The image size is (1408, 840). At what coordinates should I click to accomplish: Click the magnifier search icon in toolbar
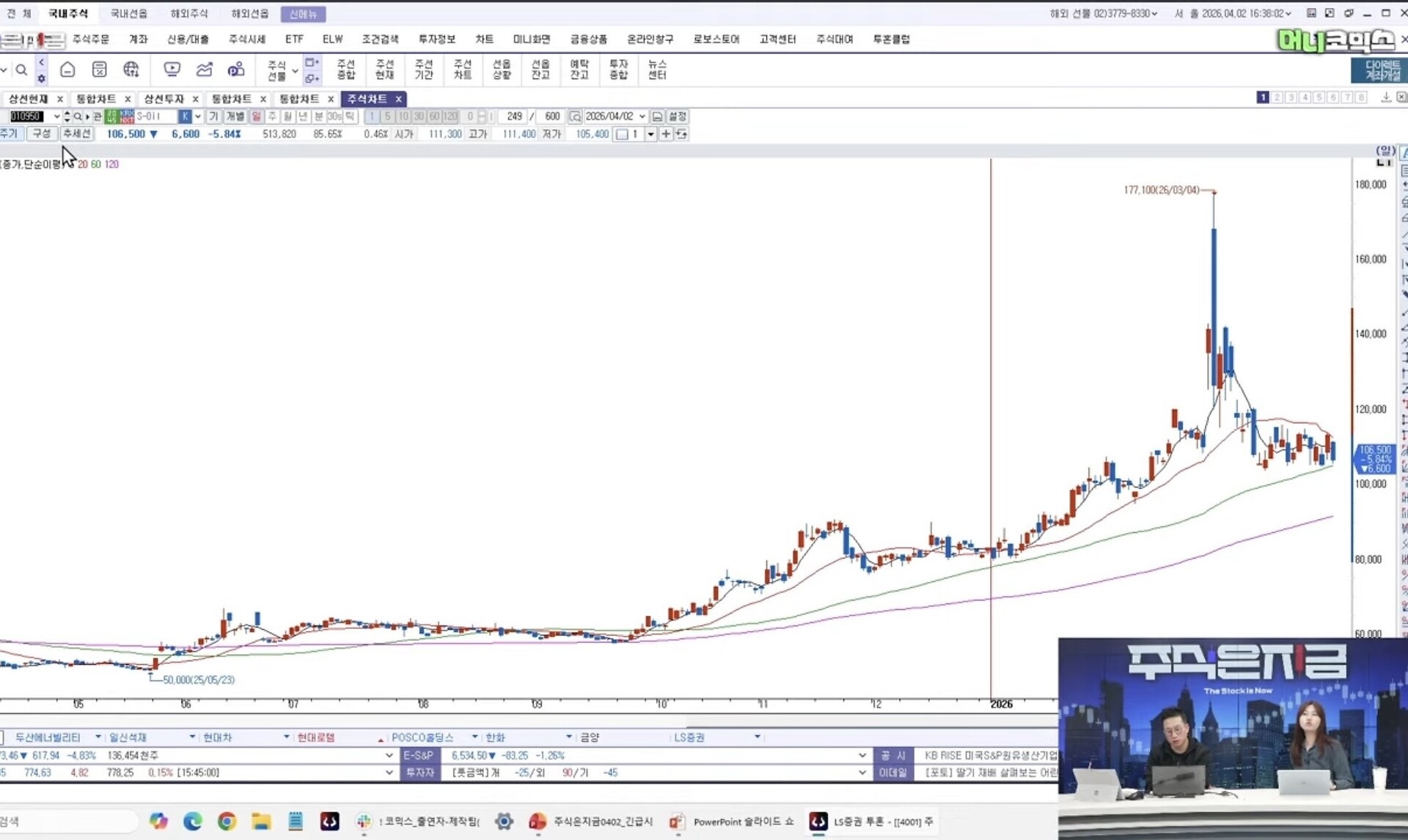(x=21, y=70)
